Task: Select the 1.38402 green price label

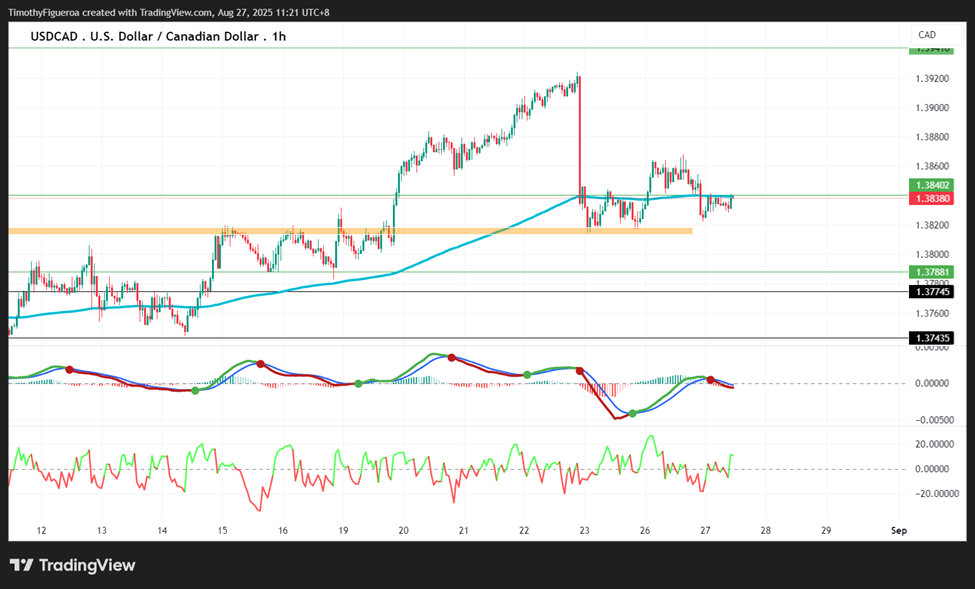Action: click(931, 185)
